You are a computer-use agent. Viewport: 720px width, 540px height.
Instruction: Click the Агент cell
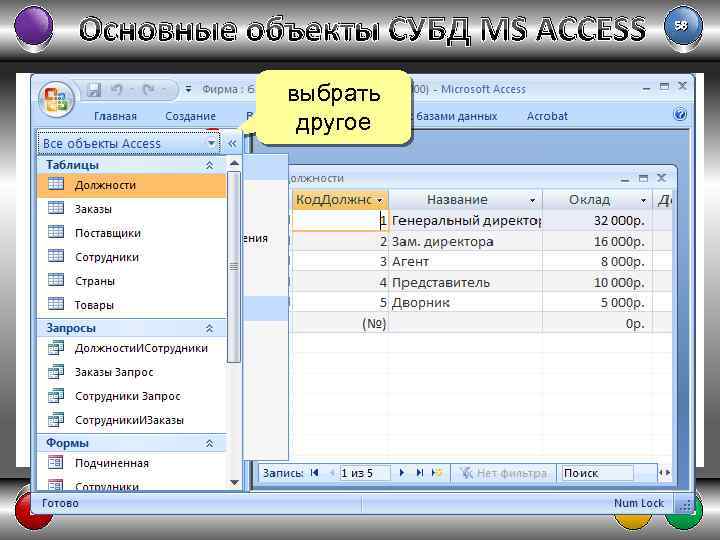click(465, 262)
